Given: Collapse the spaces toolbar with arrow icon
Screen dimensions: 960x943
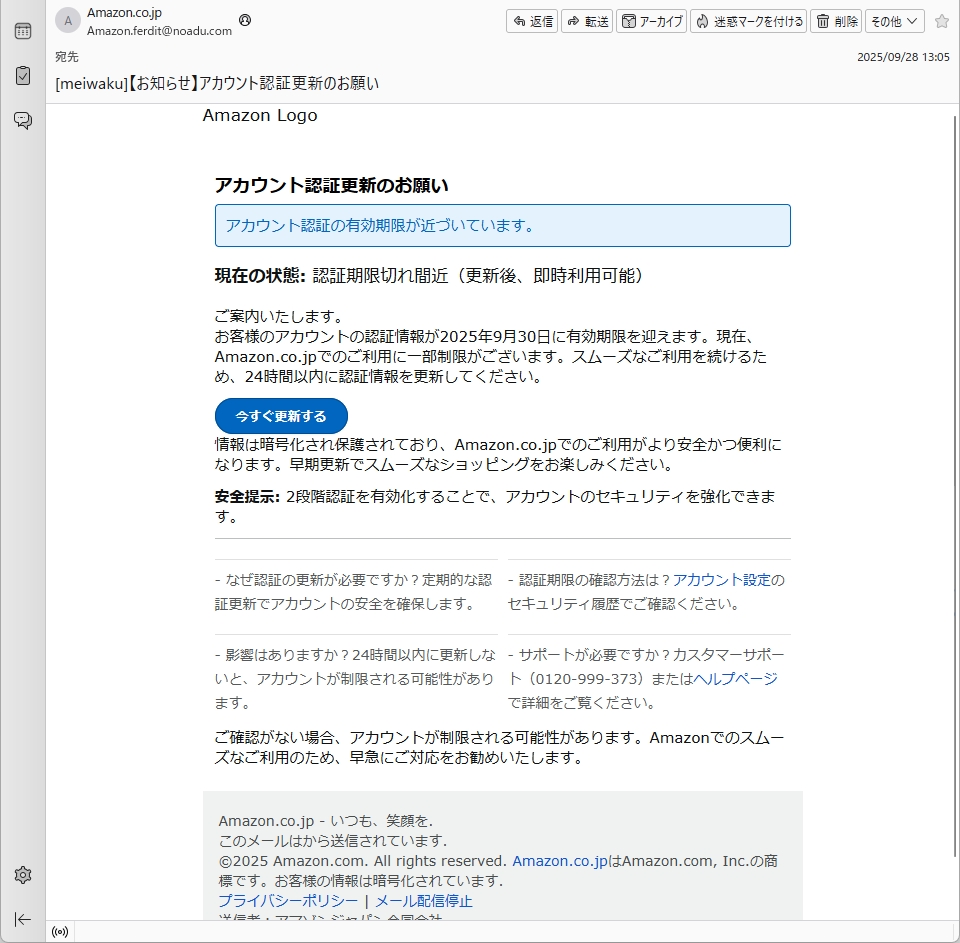Looking at the screenshot, I should point(23,919).
